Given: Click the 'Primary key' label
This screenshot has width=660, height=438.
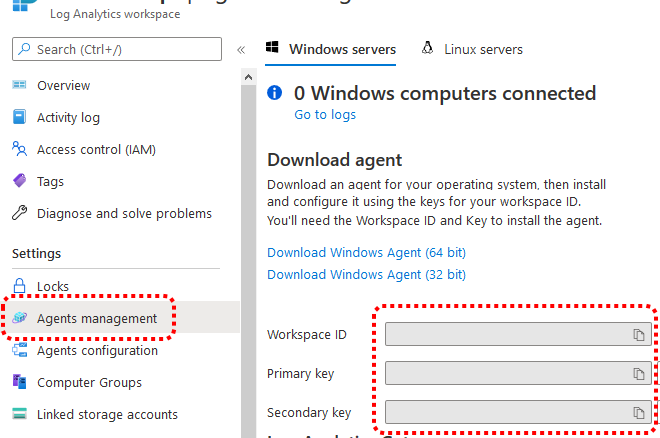Looking at the screenshot, I should point(301,374).
